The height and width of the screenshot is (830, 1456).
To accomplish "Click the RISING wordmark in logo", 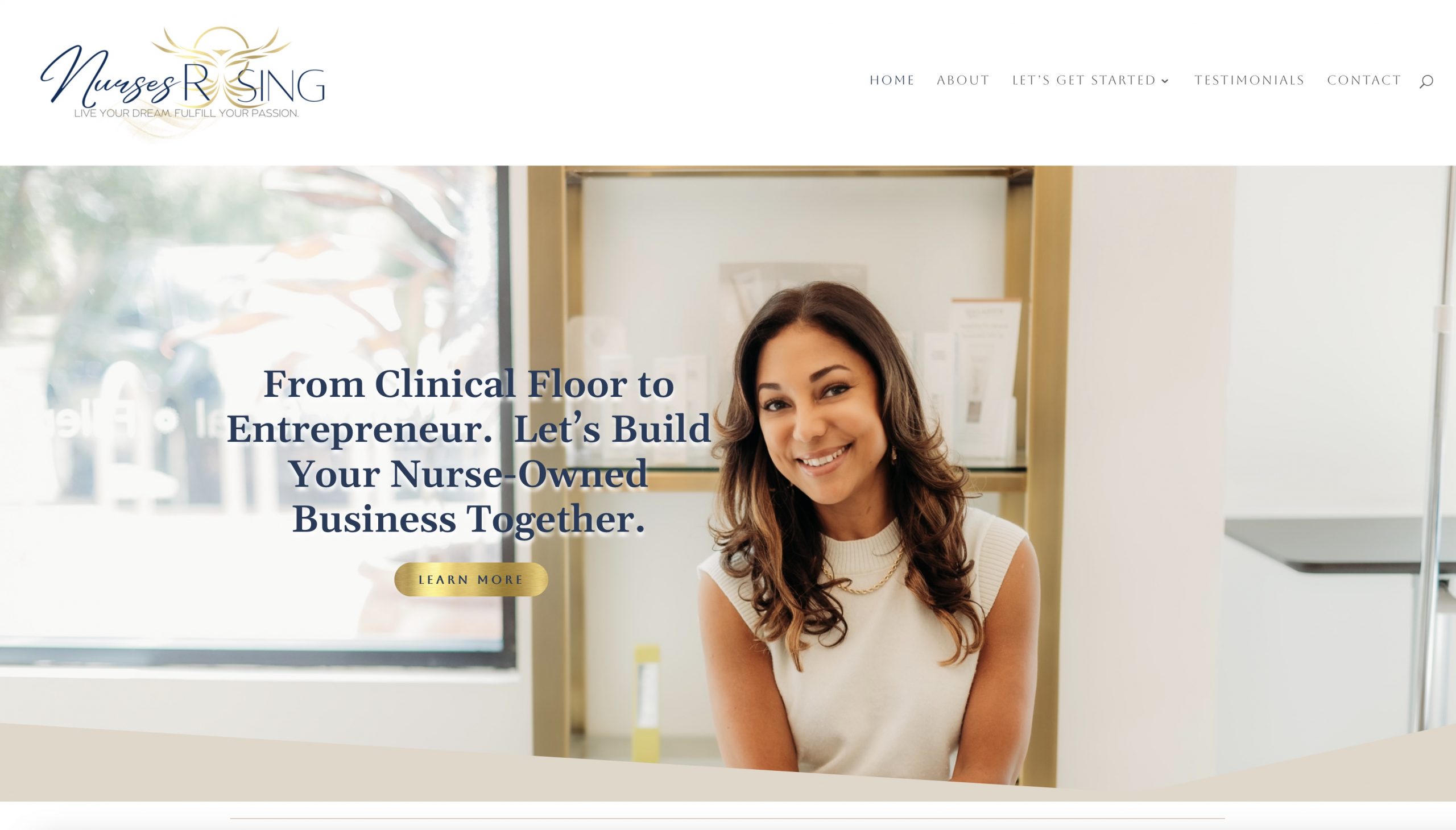I will coord(254,84).
